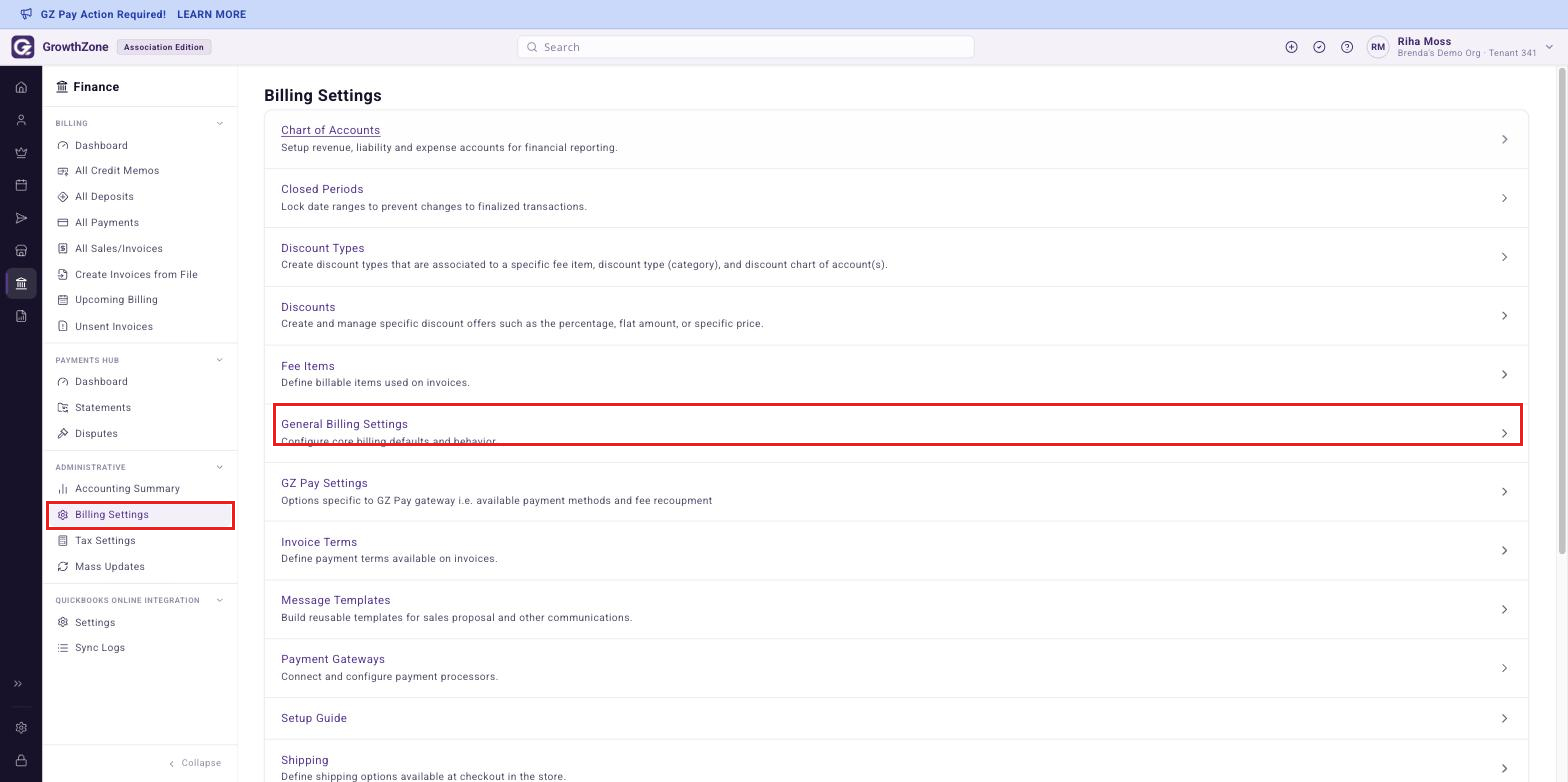Expand the Chart of Accounts row arrow
1568x782 pixels.
[x=1504, y=139]
